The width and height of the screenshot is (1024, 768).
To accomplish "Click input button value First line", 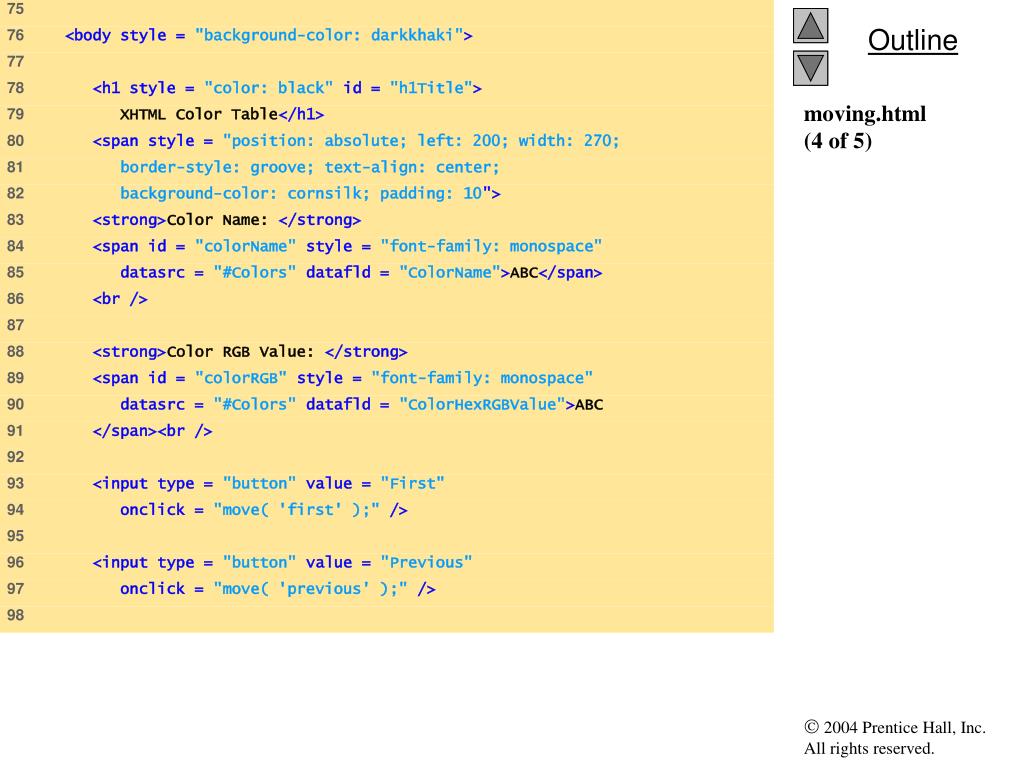I will (x=268, y=484).
